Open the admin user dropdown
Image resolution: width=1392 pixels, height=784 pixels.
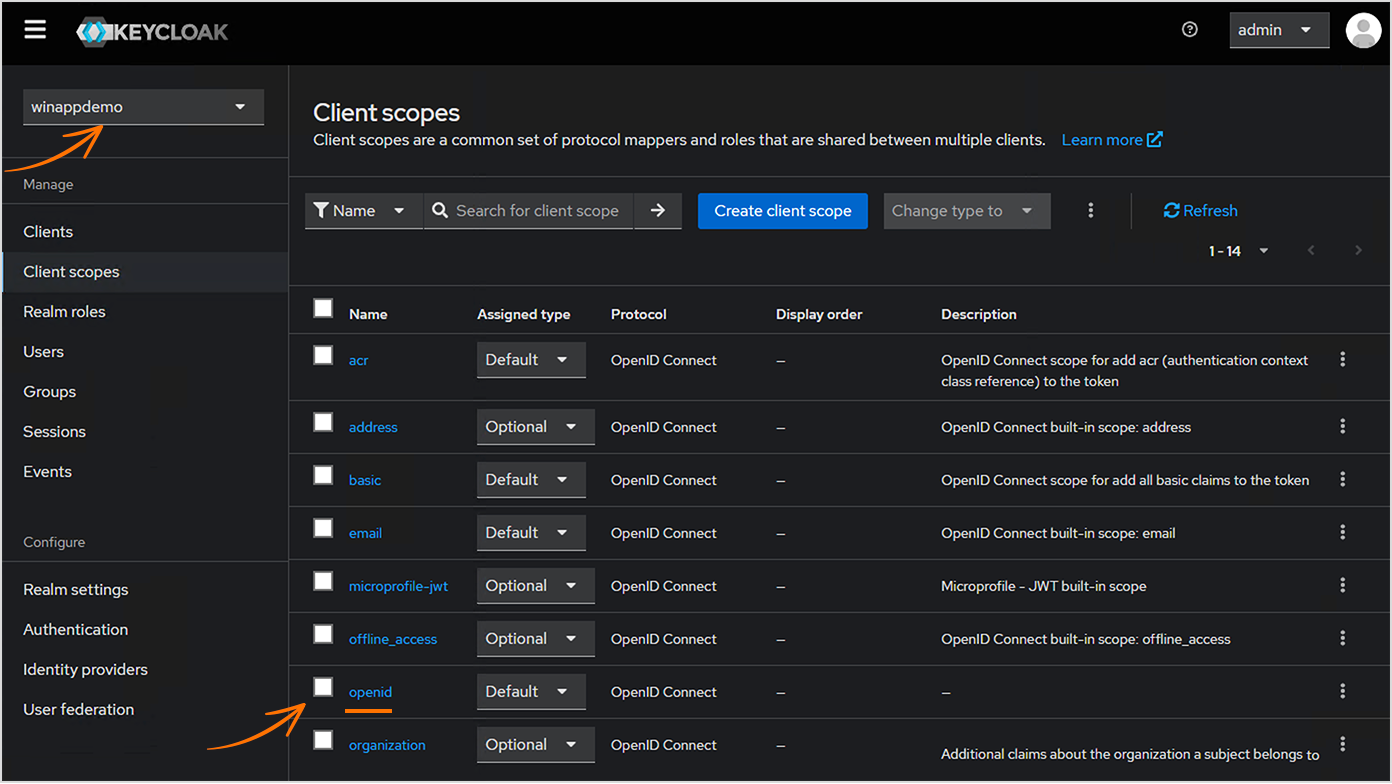1278,30
